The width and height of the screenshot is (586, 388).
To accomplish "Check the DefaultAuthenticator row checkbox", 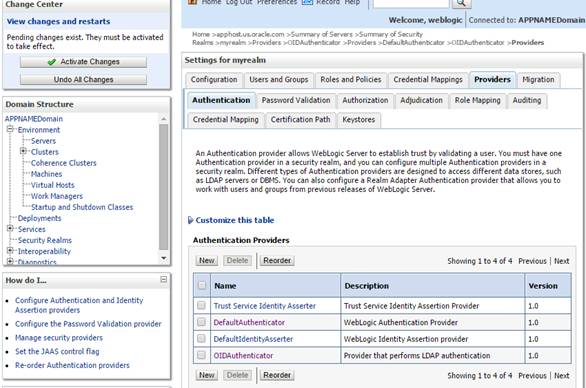I will click(x=201, y=322).
